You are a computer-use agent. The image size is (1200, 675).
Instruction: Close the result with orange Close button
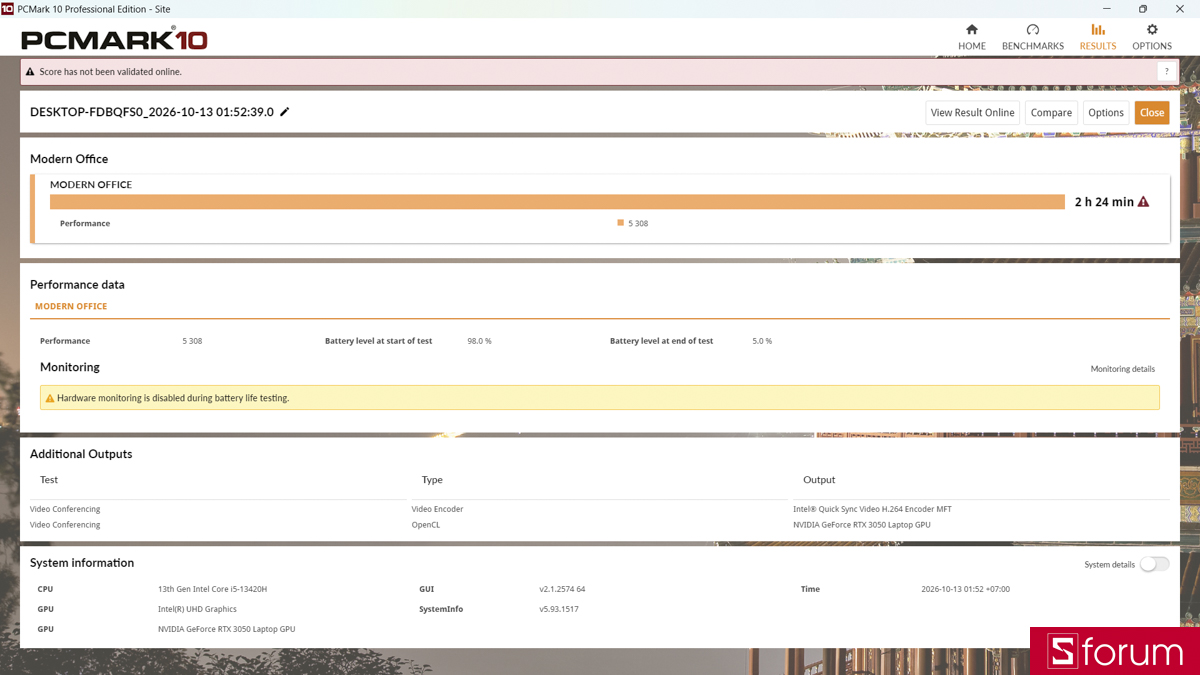(1152, 113)
